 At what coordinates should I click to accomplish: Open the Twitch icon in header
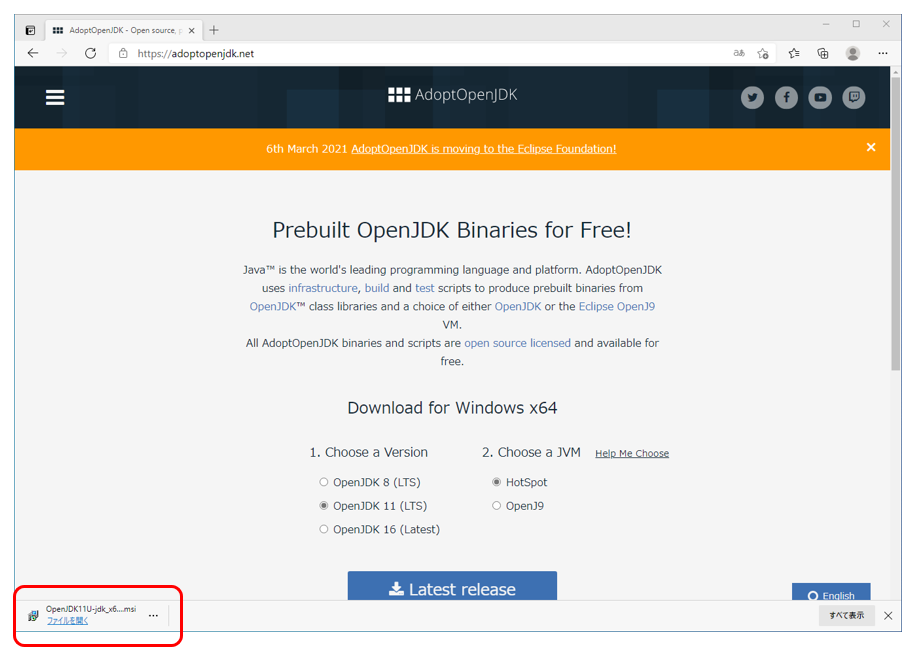(853, 98)
